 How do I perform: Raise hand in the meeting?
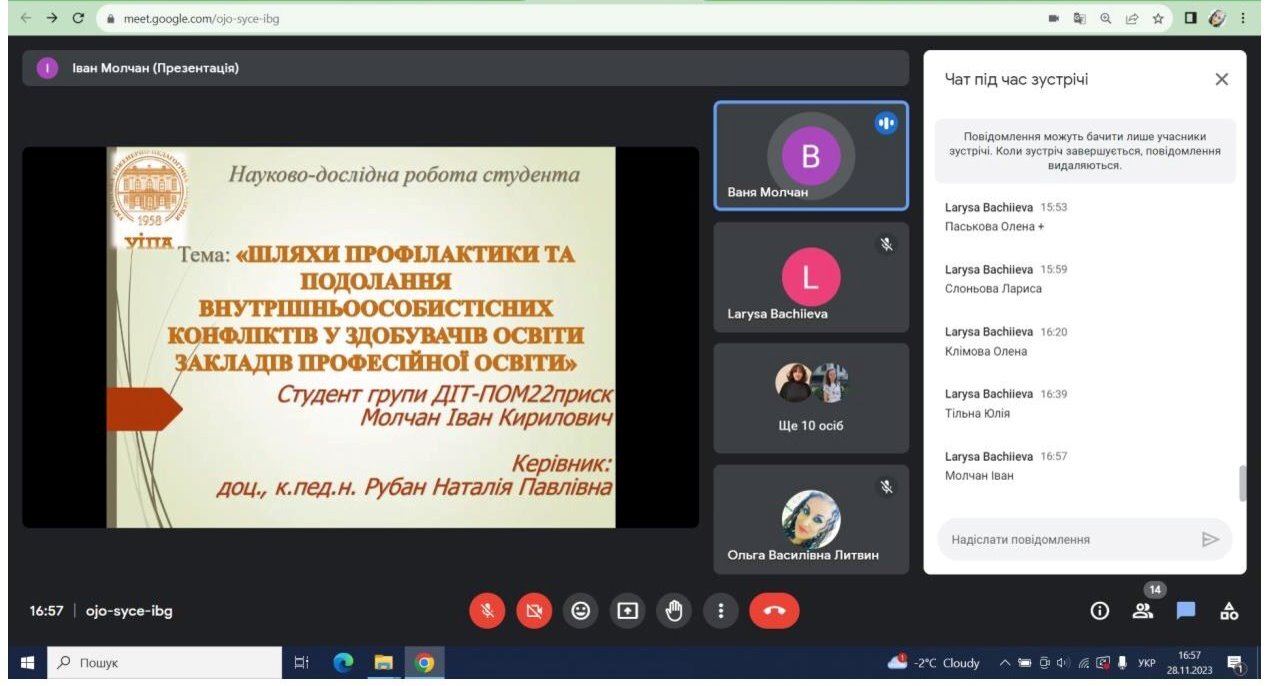[674, 611]
